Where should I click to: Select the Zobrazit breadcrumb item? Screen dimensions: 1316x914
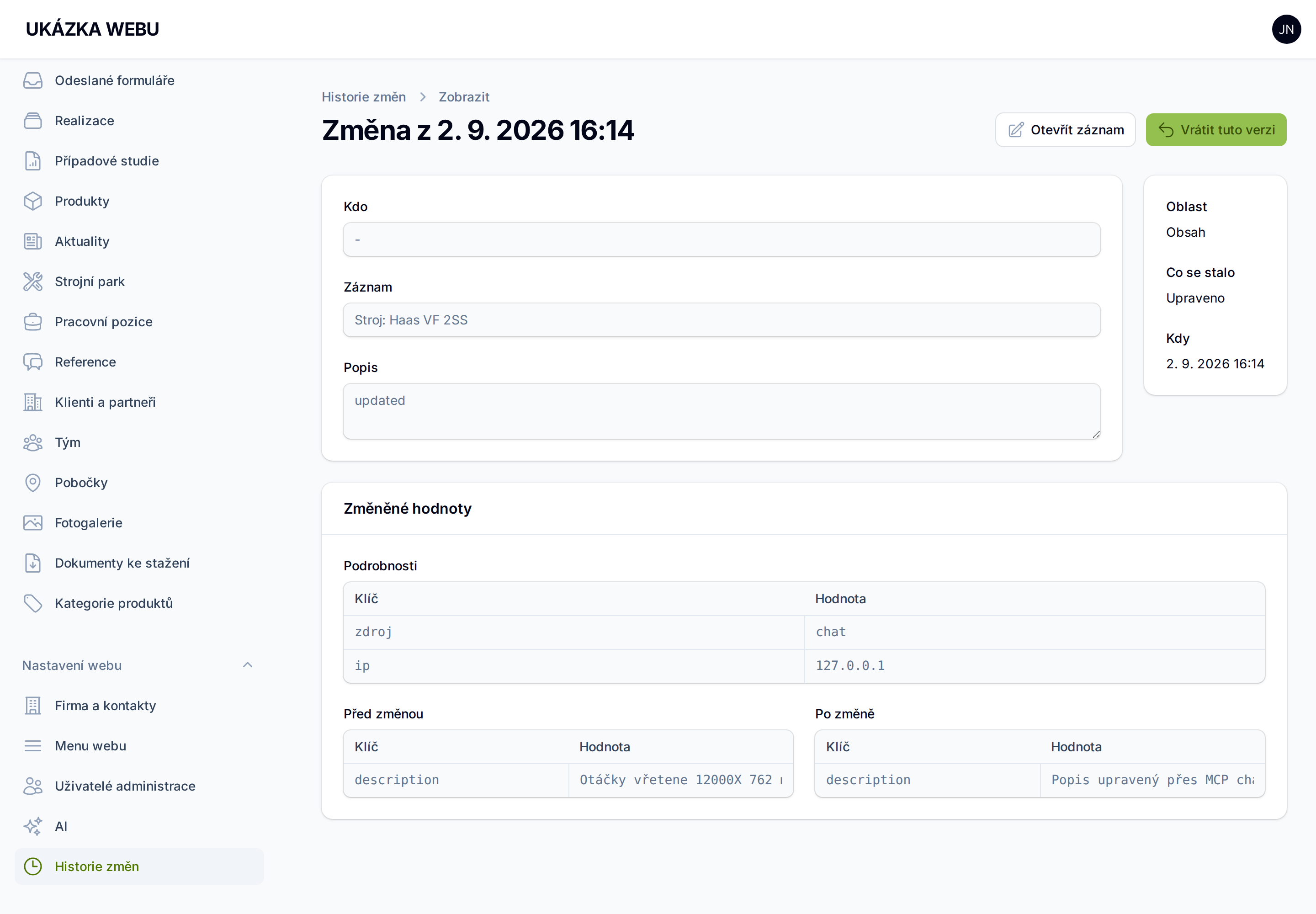coord(464,97)
